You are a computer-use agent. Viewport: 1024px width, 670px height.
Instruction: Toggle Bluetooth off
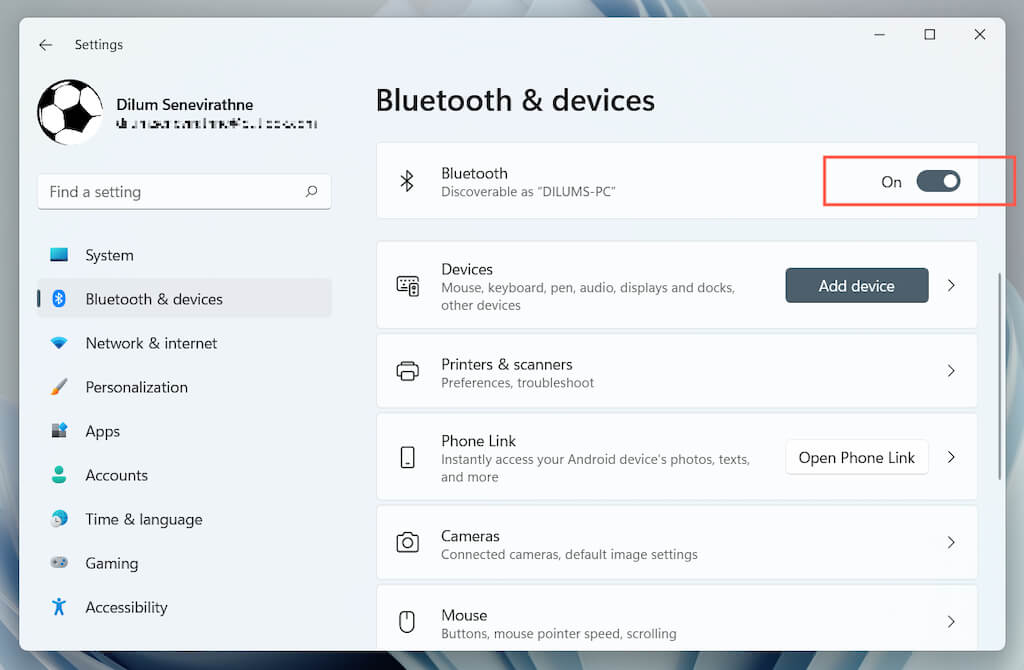938,181
